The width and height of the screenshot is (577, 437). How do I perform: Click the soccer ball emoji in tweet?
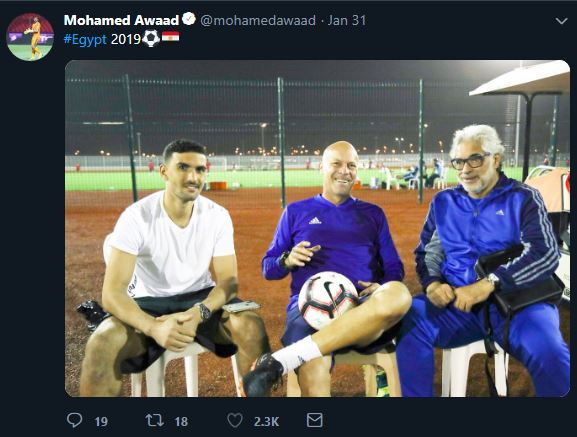[151, 38]
